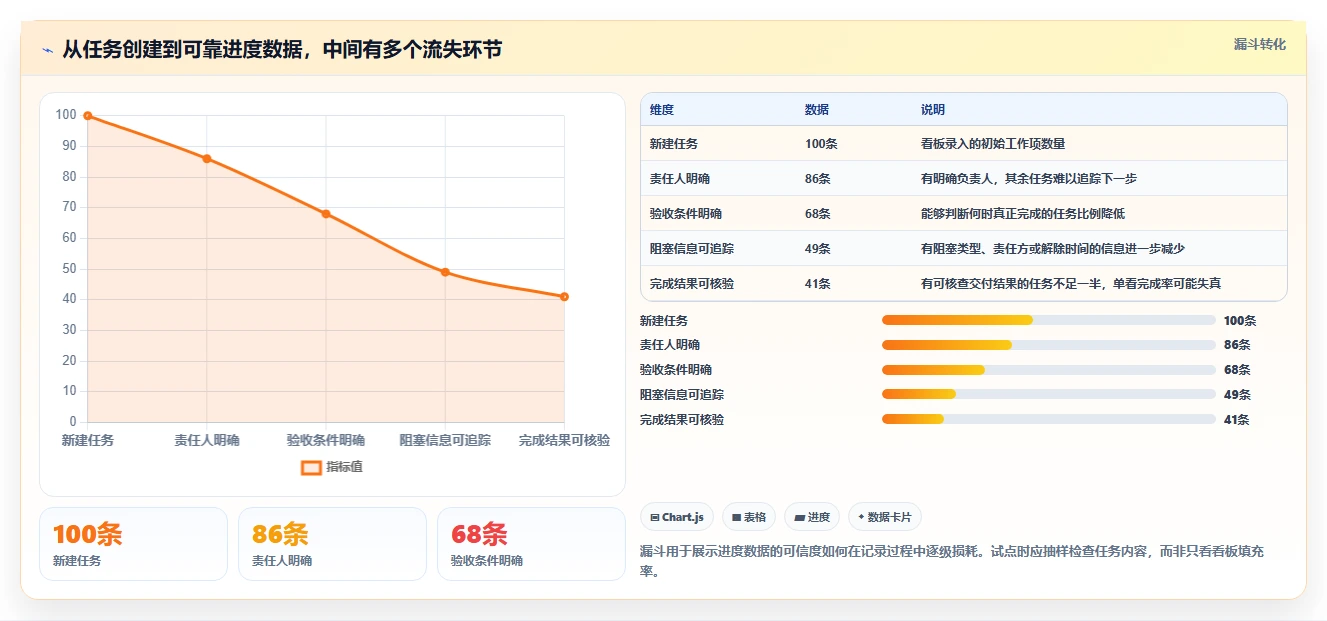This screenshot has height=621, width=1327.
Task: Click description starting 有阻塞类型
Action: pyautogui.click(x=1053, y=249)
